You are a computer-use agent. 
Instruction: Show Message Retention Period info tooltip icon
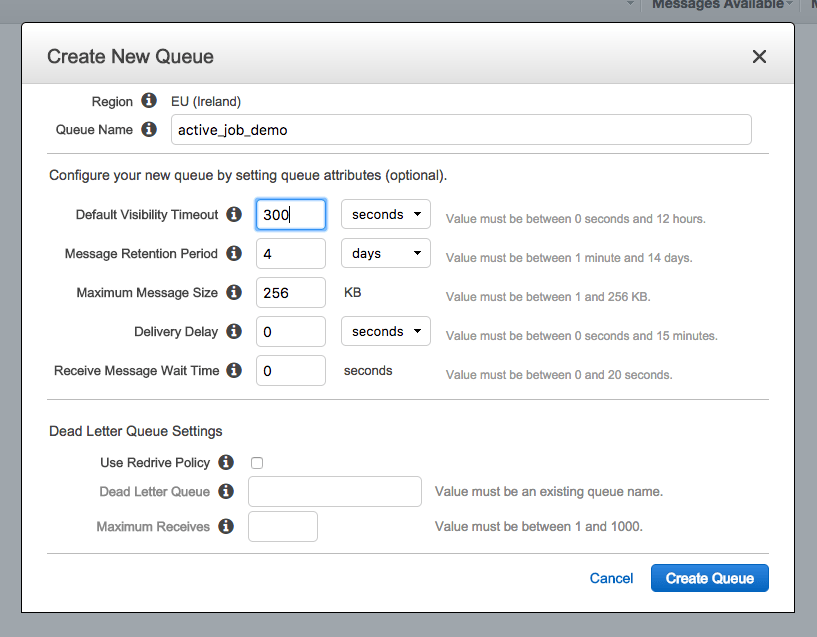[x=234, y=253]
